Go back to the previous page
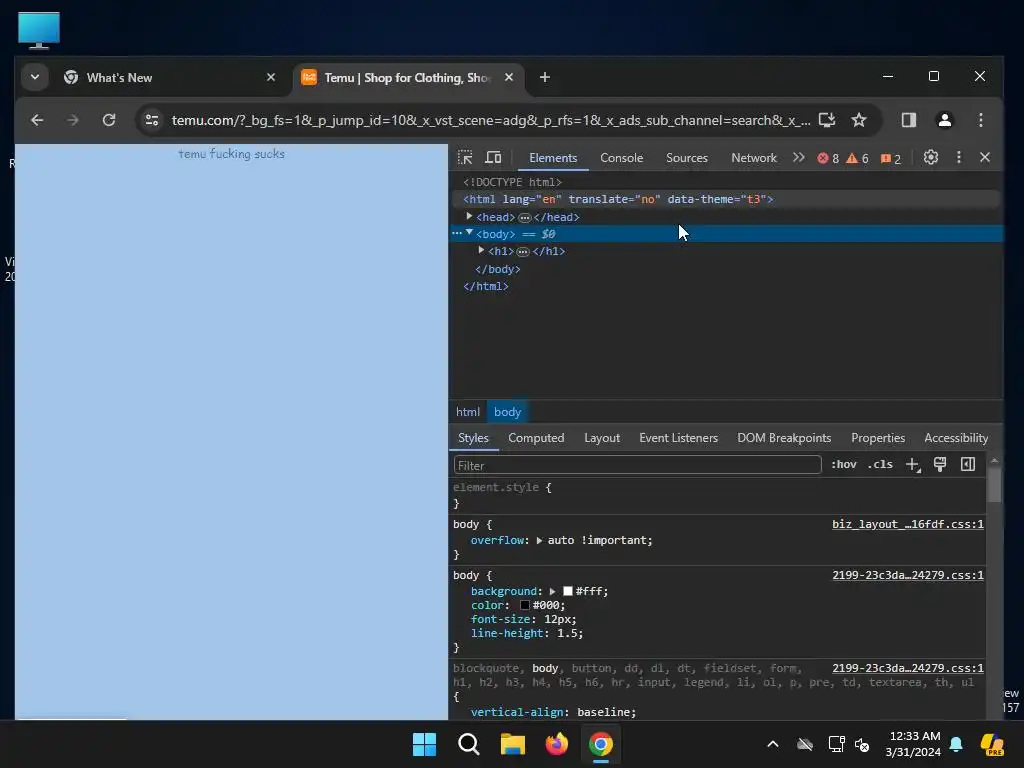The width and height of the screenshot is (1024, 768). 37,120
